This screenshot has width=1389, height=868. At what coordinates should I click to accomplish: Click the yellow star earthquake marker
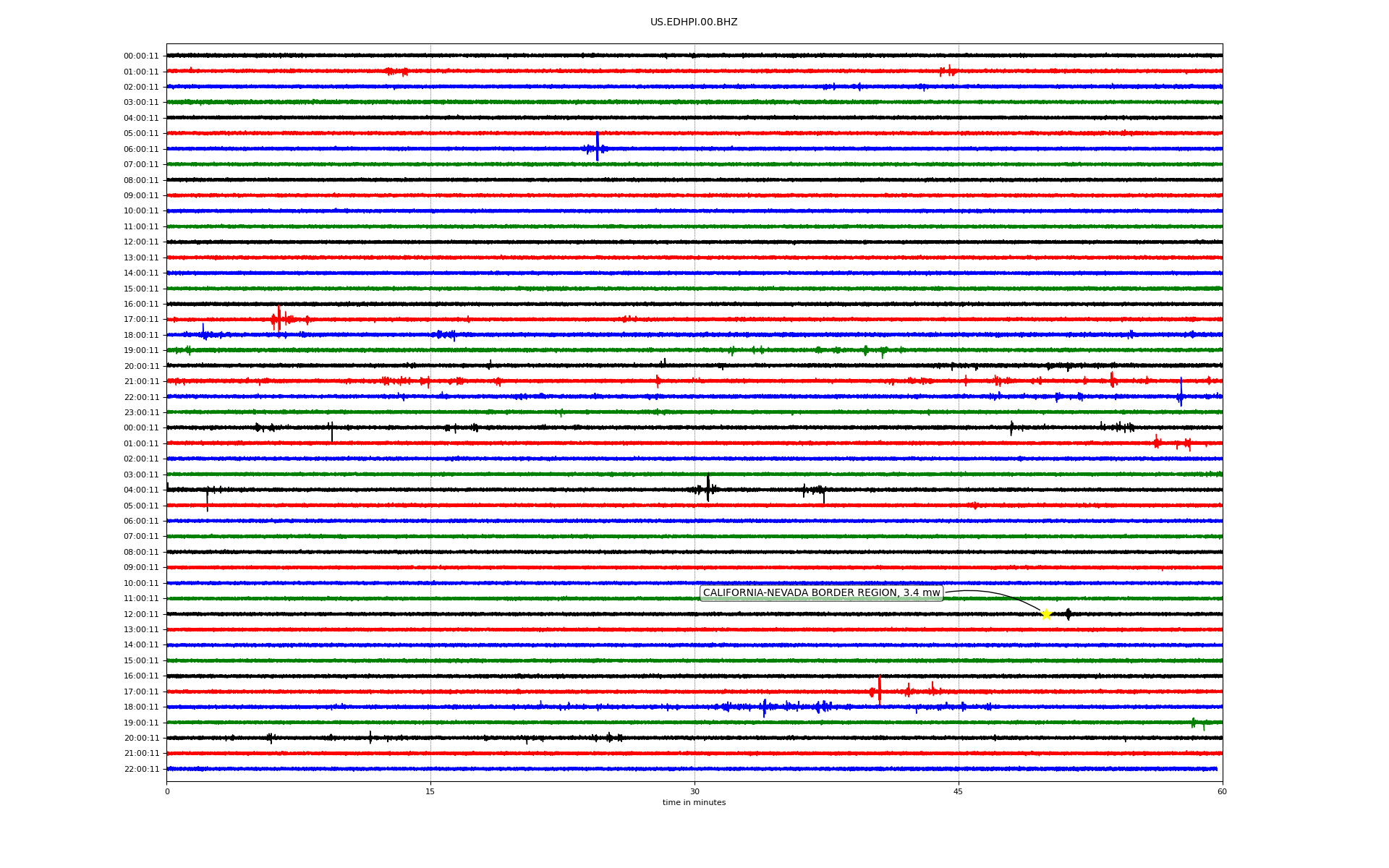coord(1045,614)
